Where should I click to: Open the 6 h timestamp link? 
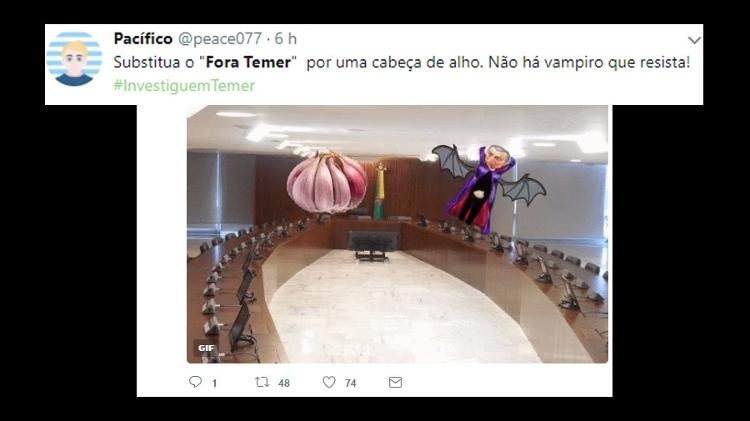click(x=286, y=38)
